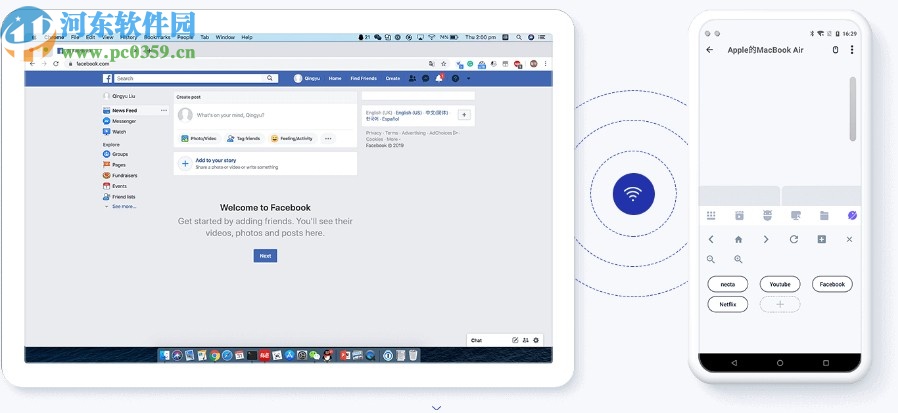This screenshot has width=898, height=413.
Task: Tap the first shortcut pill left of Youtube
Action: point(727,284)
